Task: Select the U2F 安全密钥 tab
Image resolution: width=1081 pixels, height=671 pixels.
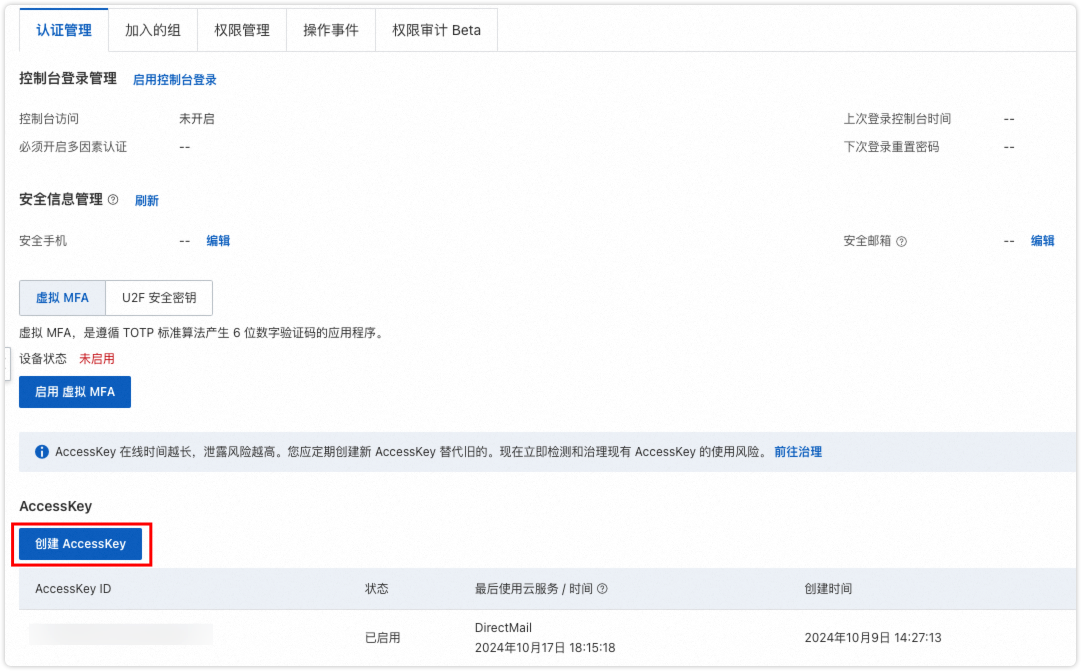Action: pos(159,298)
